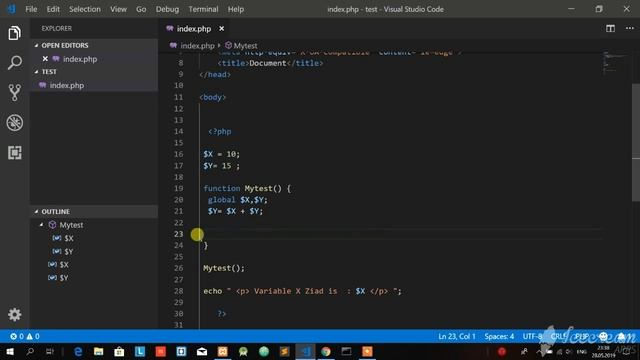Click the errors and warnings status indicator
Image resolution: width=640 pixels, height=360 pixels.
pos(24,336)
